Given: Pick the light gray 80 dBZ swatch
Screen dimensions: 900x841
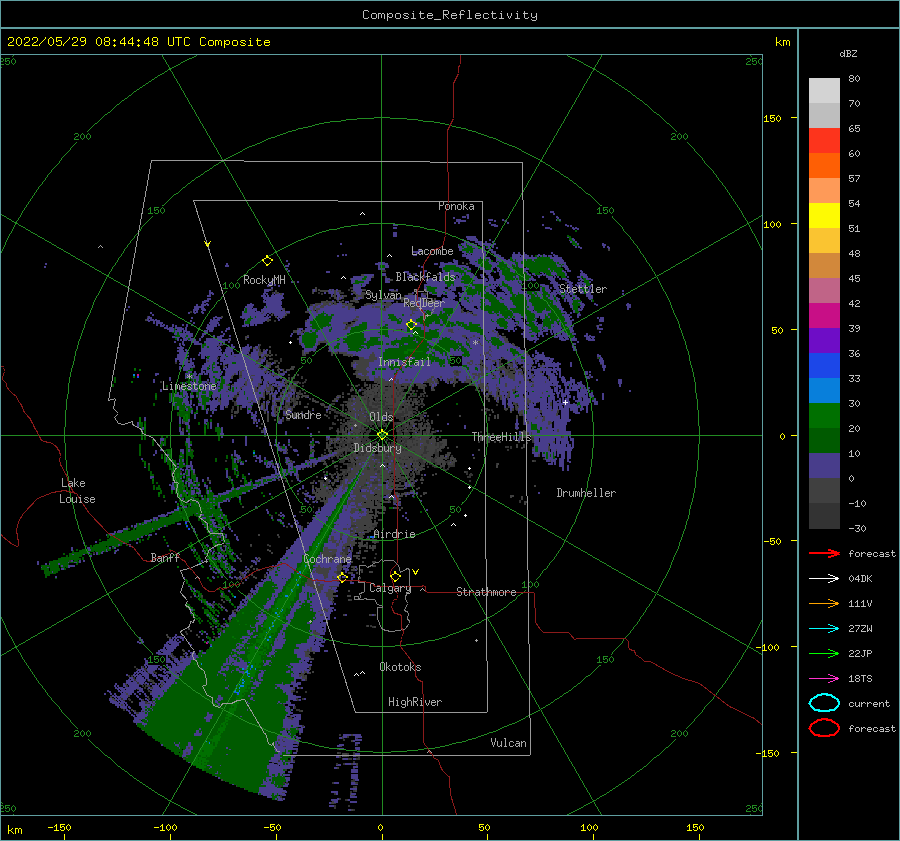Looking at the screenshot, I should pyautogui.click(x=824, y=90).
